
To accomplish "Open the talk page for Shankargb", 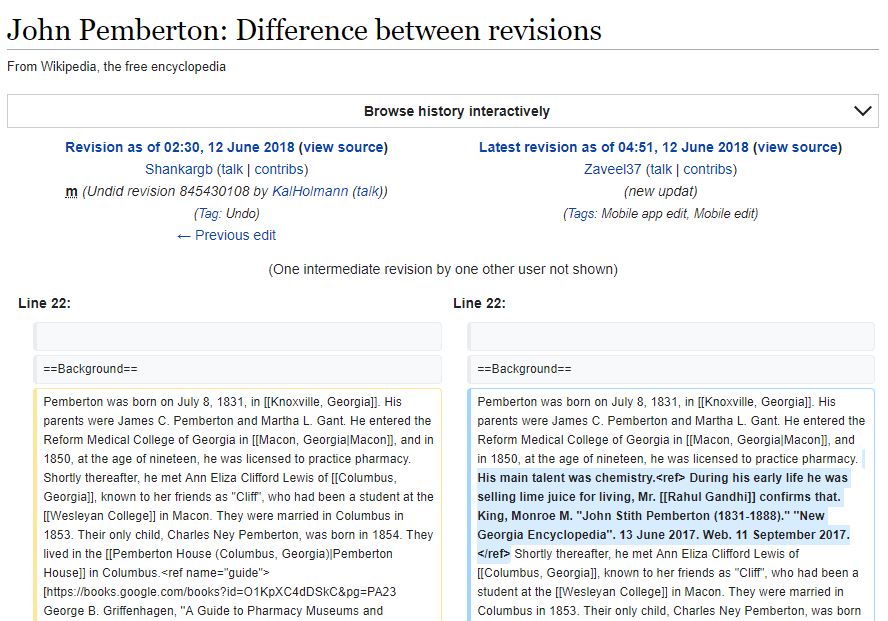I will pos(232,169).
